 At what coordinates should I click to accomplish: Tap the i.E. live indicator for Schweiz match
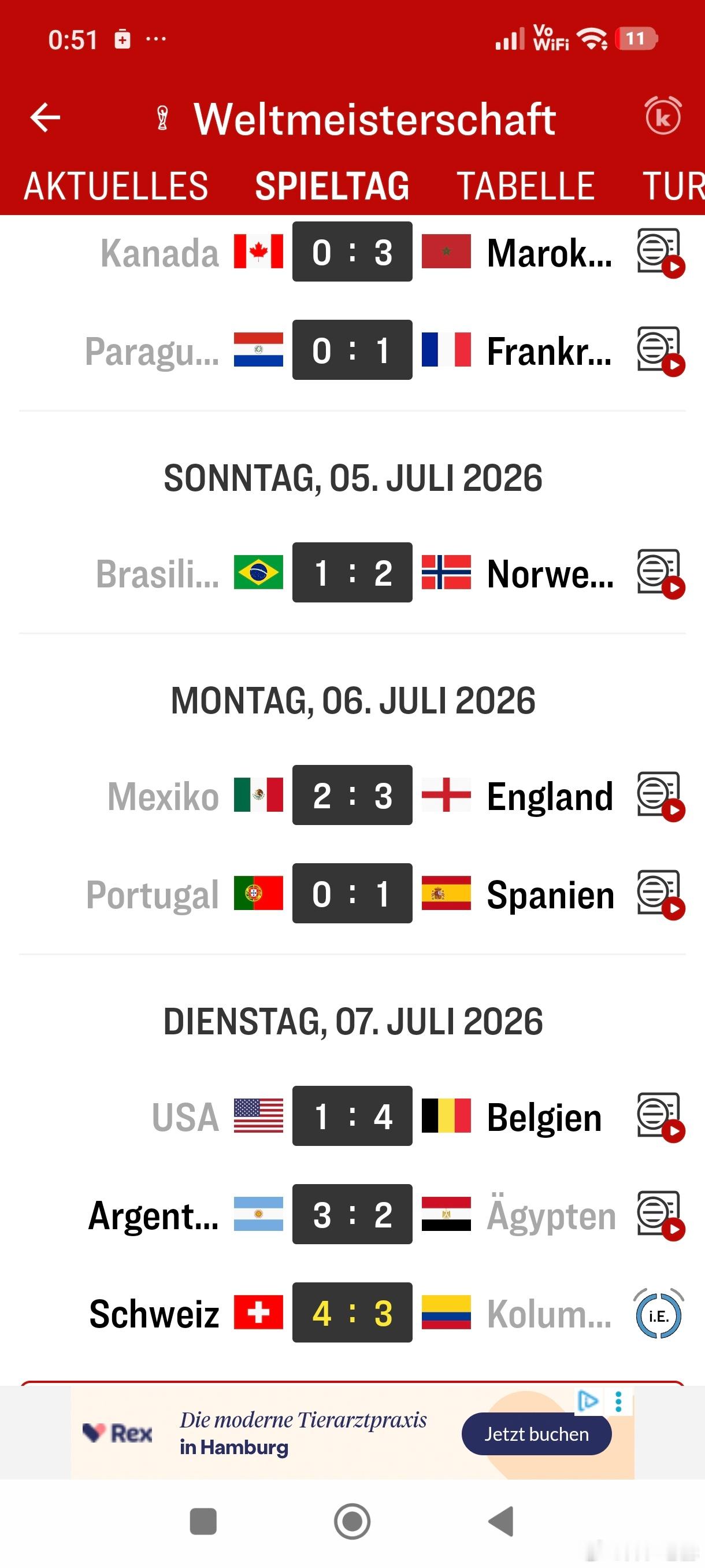pyautogui.click(x=658, y=1315)
